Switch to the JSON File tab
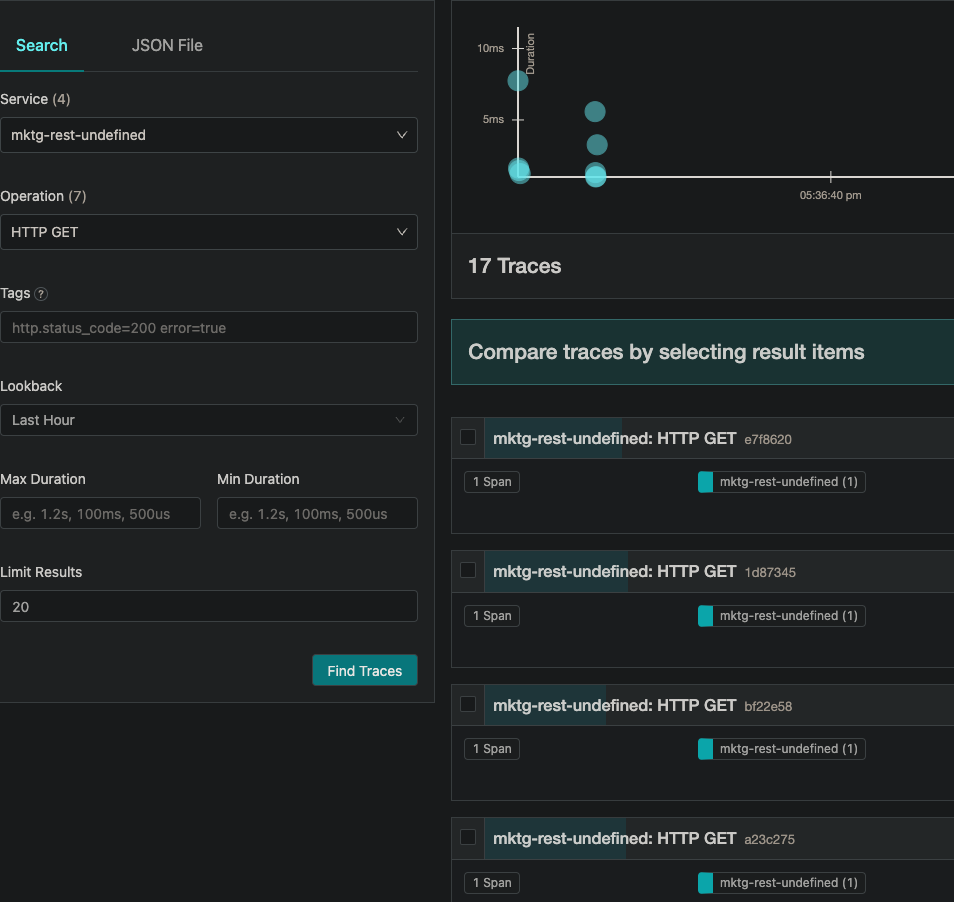This screenshot has width=954, height=902. (x=167, y=45)
